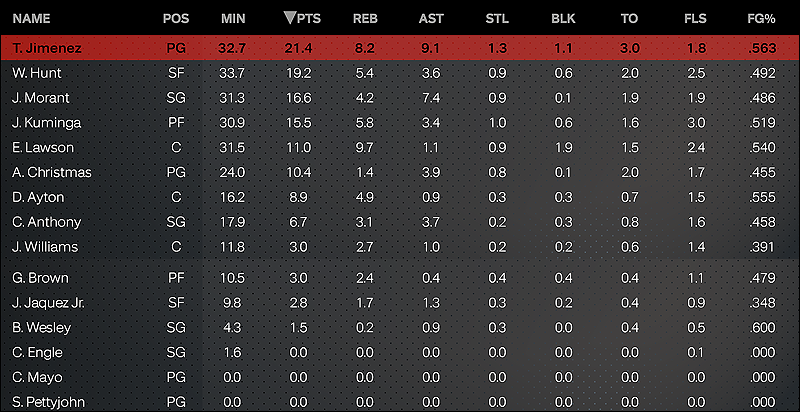800x412 pixels.
Task: Sort by the REB column header
Action: pos(365,19)
